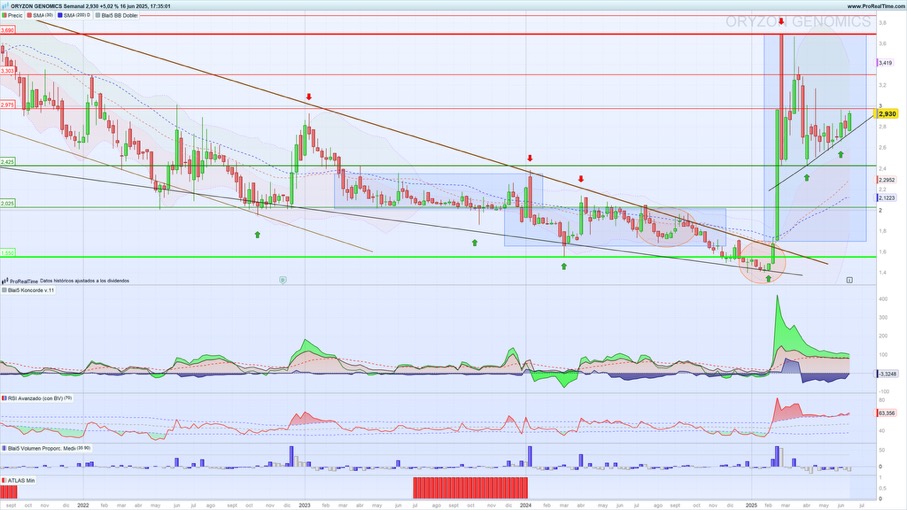Select the 2,975 horizontal level label
907x510 pixels.
(x=8, y=105)
